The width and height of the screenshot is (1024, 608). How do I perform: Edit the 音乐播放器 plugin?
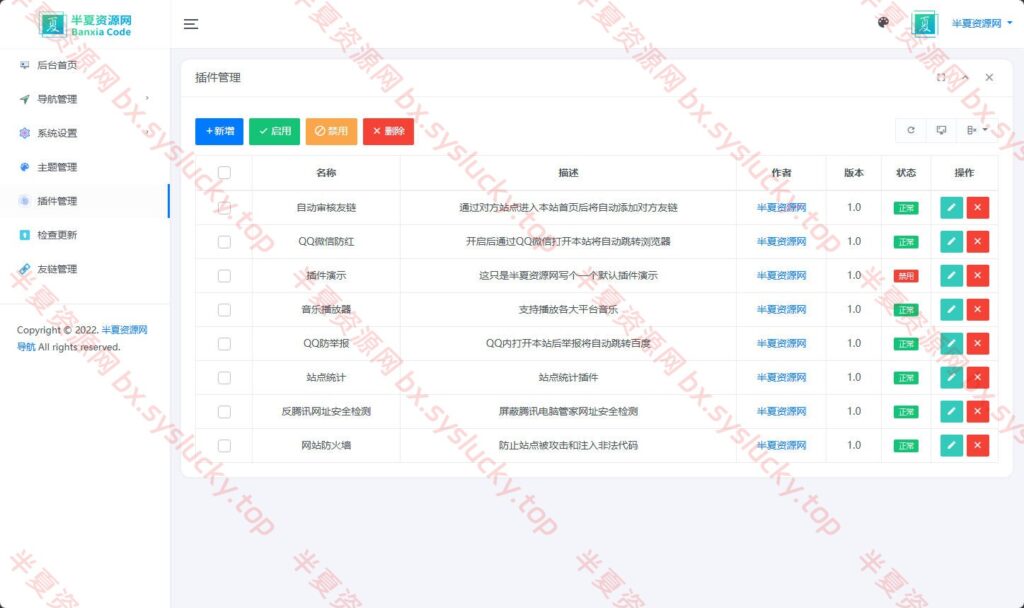pyautogui.click(x=952, y=310)
